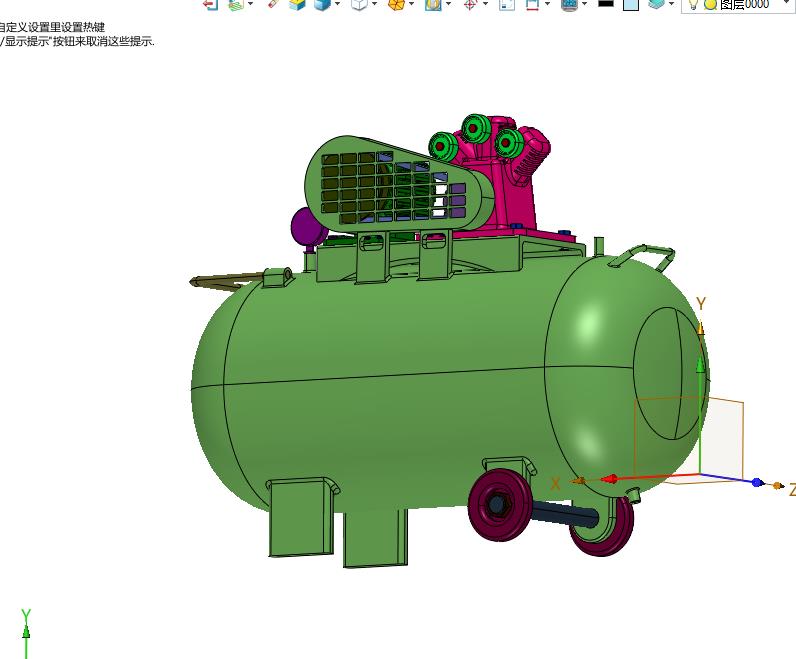
Task: Click the green stacked layers icon
Action: tap(236, 4)
